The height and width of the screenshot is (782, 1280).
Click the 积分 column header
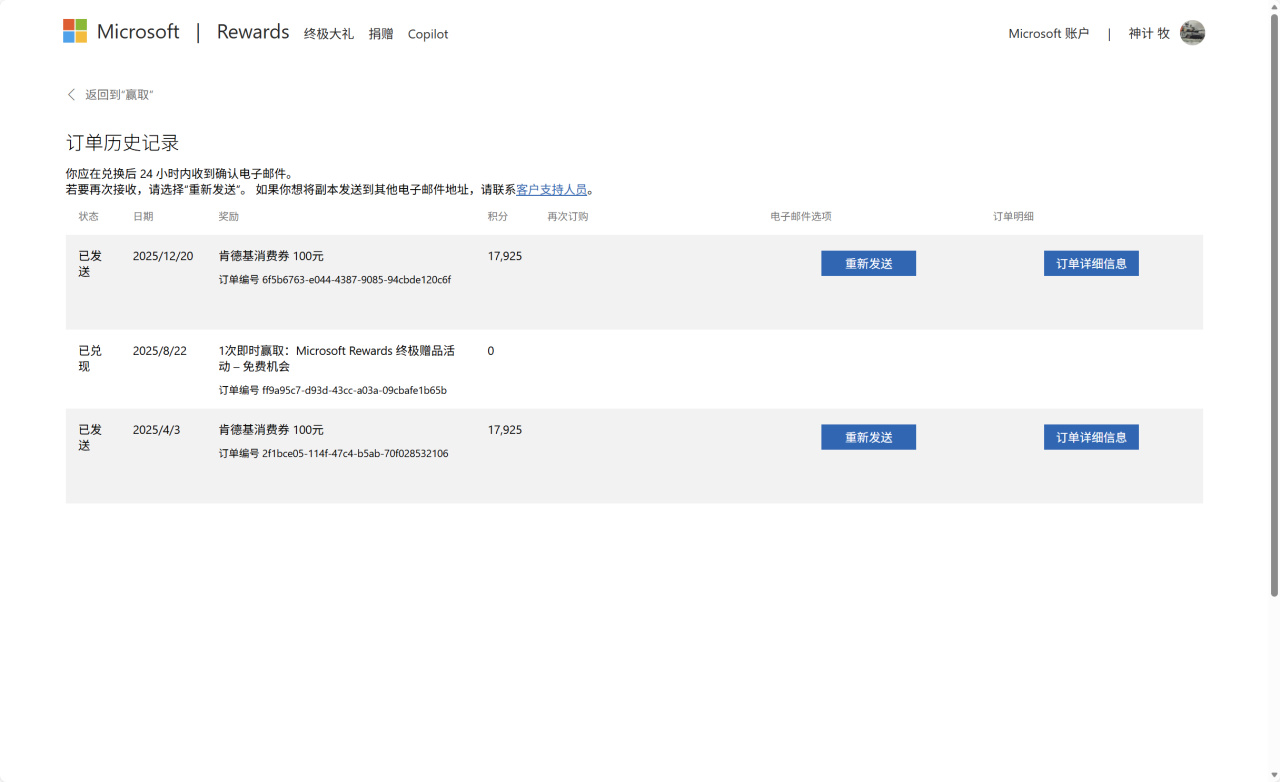click(x=498, y=216)
